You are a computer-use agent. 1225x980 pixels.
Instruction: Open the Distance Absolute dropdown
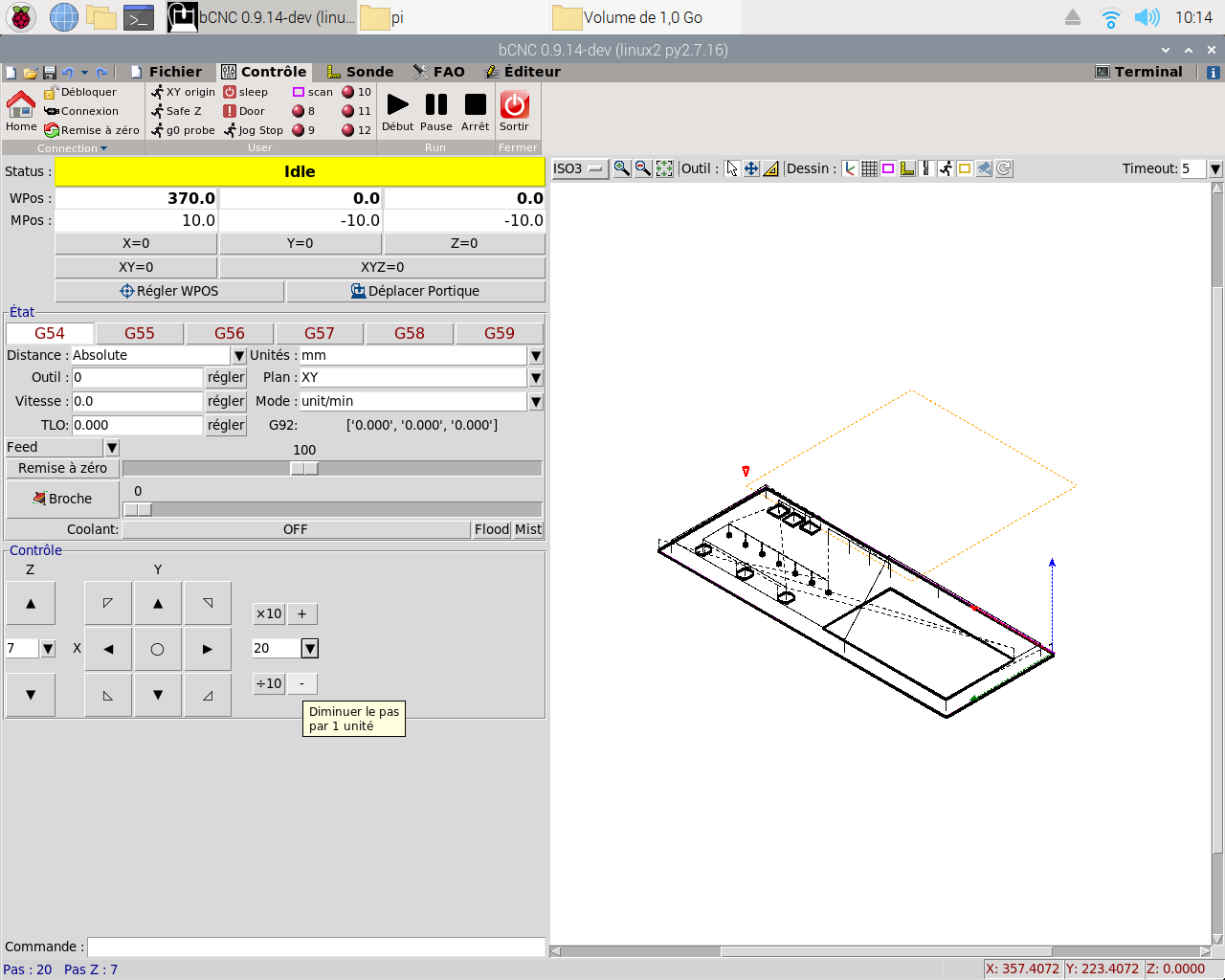click(239, 356)
